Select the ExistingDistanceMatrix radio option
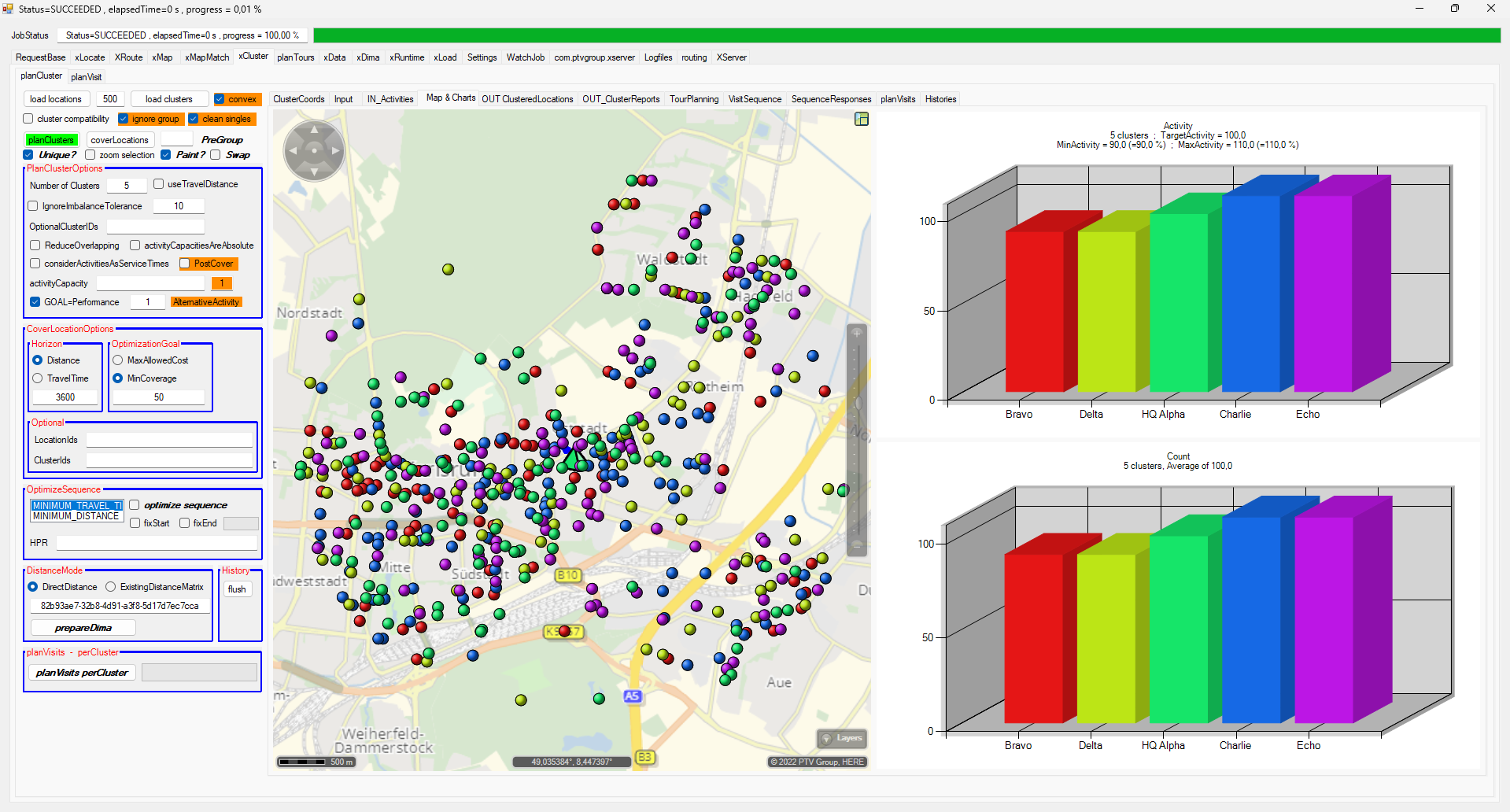This screenshot has width=1510, height=812. [111, 587]
